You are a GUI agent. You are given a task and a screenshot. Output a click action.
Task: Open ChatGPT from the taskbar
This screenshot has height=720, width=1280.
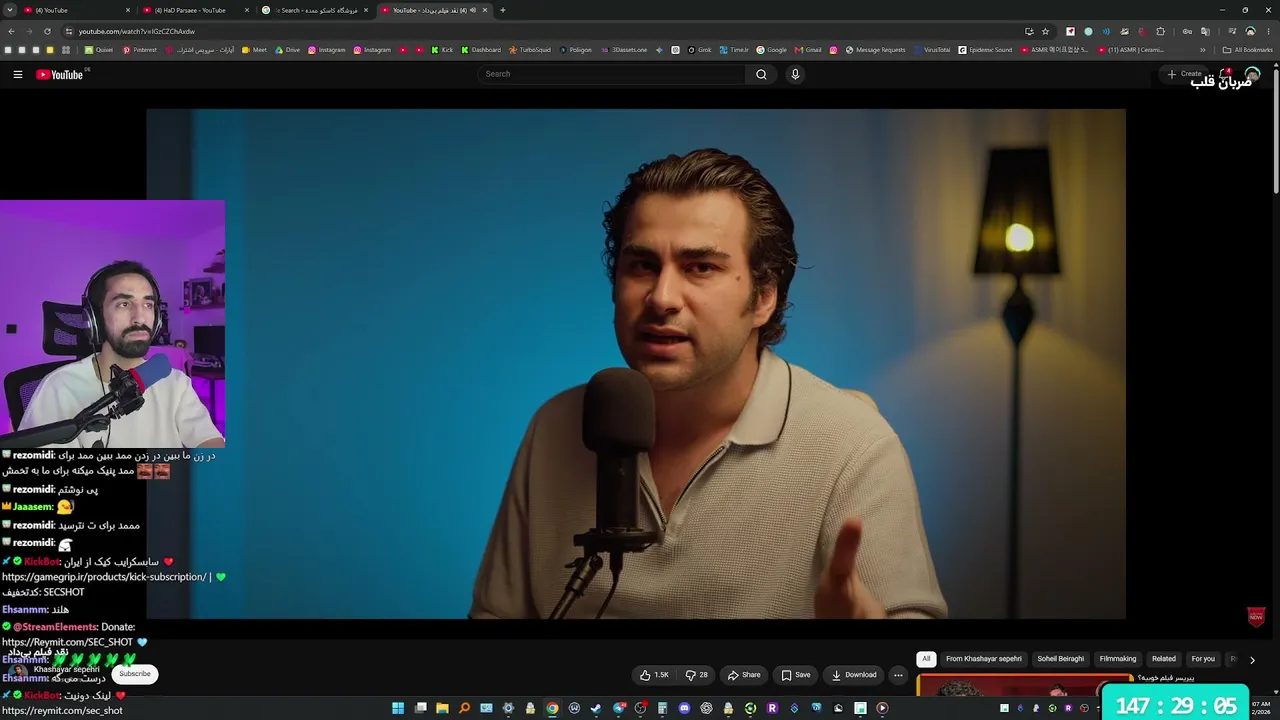(706, 708)
